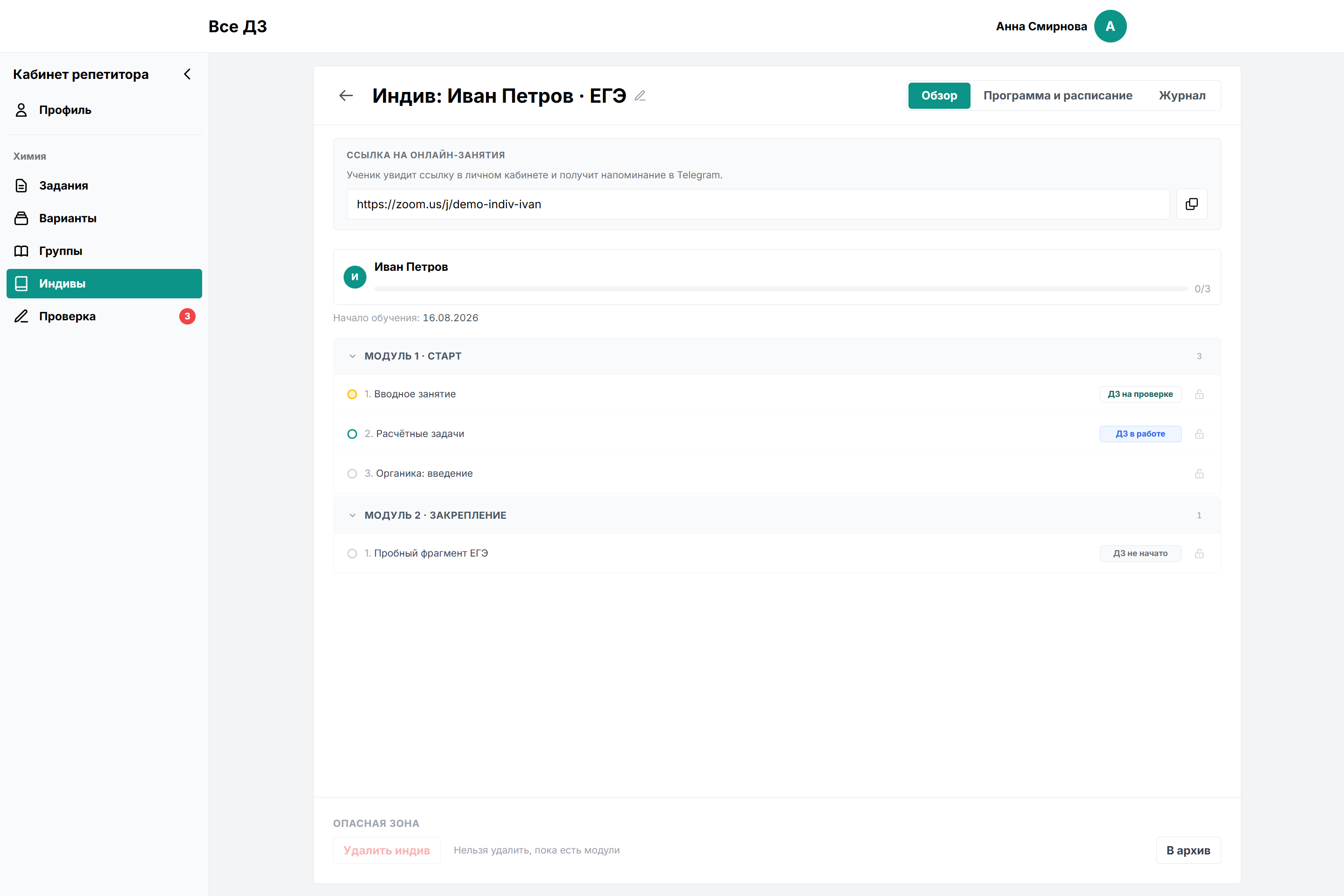Collapse the Кабинет репетитора sidebar arrow
Screen dimensions: 1344x896
coord(187,74)
